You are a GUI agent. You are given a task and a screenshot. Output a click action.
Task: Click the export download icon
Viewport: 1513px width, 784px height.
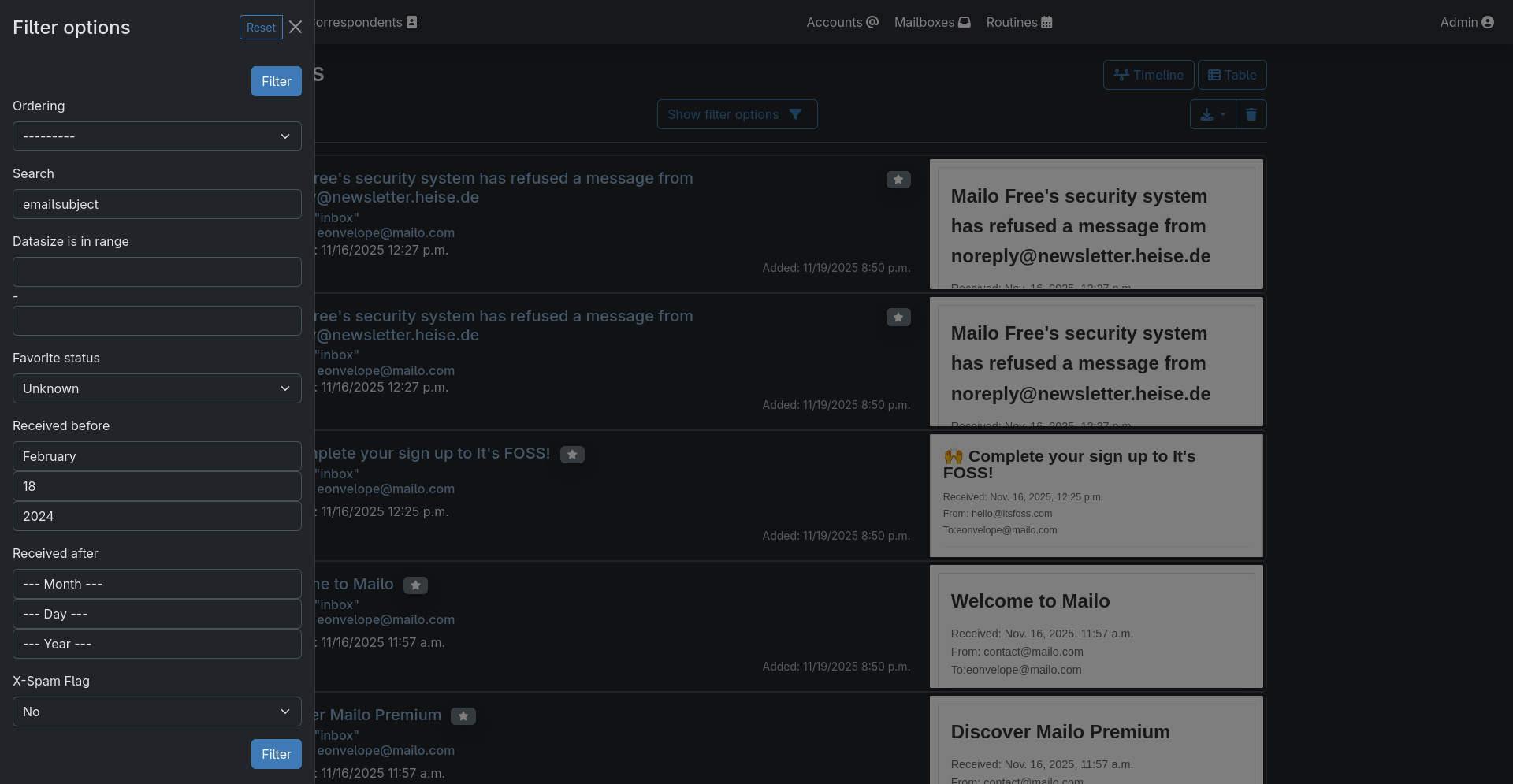1208,114
